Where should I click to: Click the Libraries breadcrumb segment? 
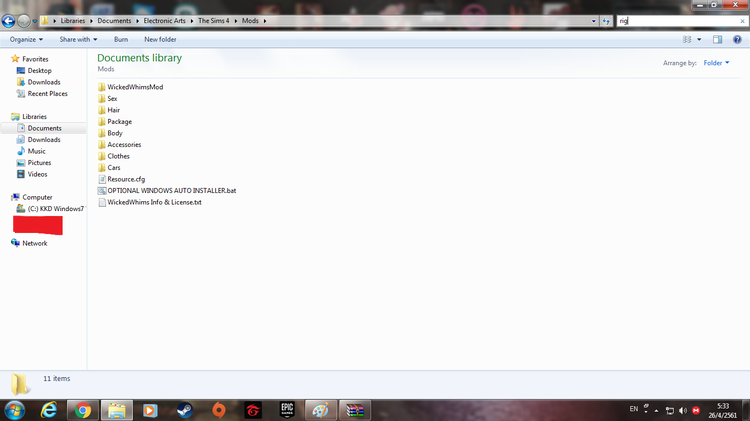coord(73,21)
